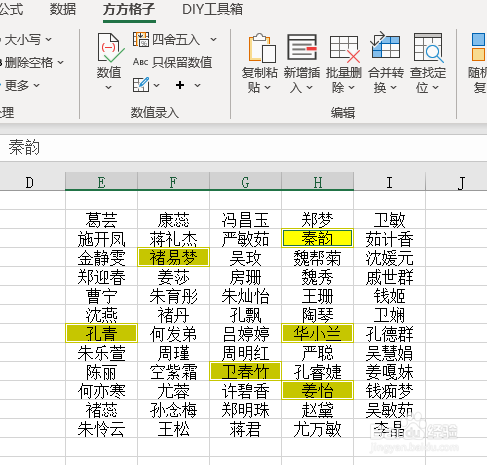Click the 复制粘贴 clipboard icon
Screen dimensions: 487x465
(262, 48)
